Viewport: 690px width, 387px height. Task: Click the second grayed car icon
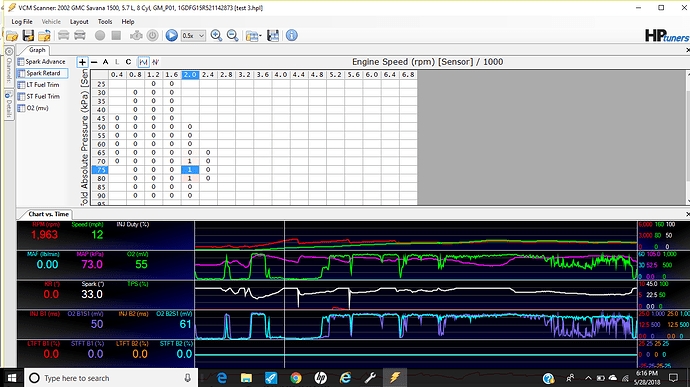(x=80, y=36)
